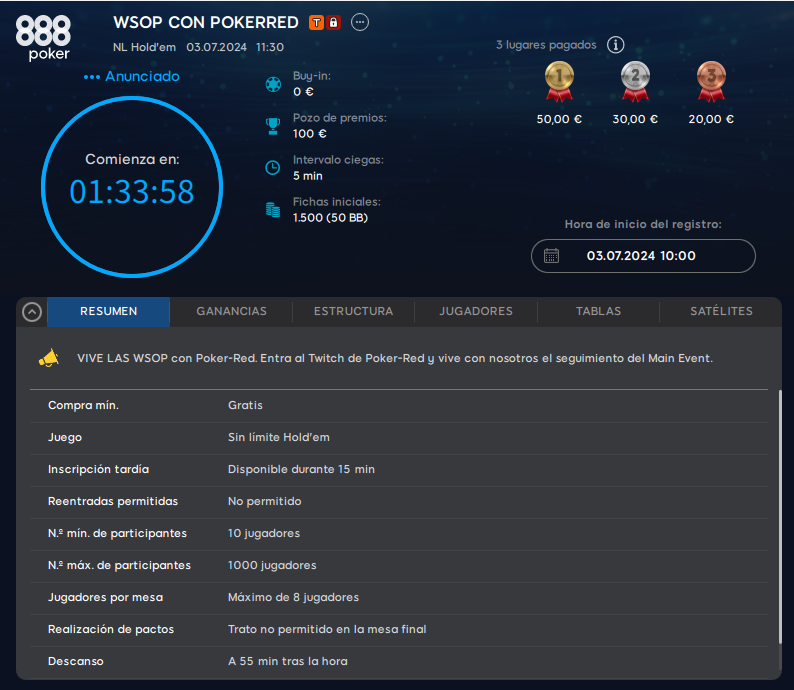Click the header date 03.07.2024
794x690 pixels.
(216, 48)
